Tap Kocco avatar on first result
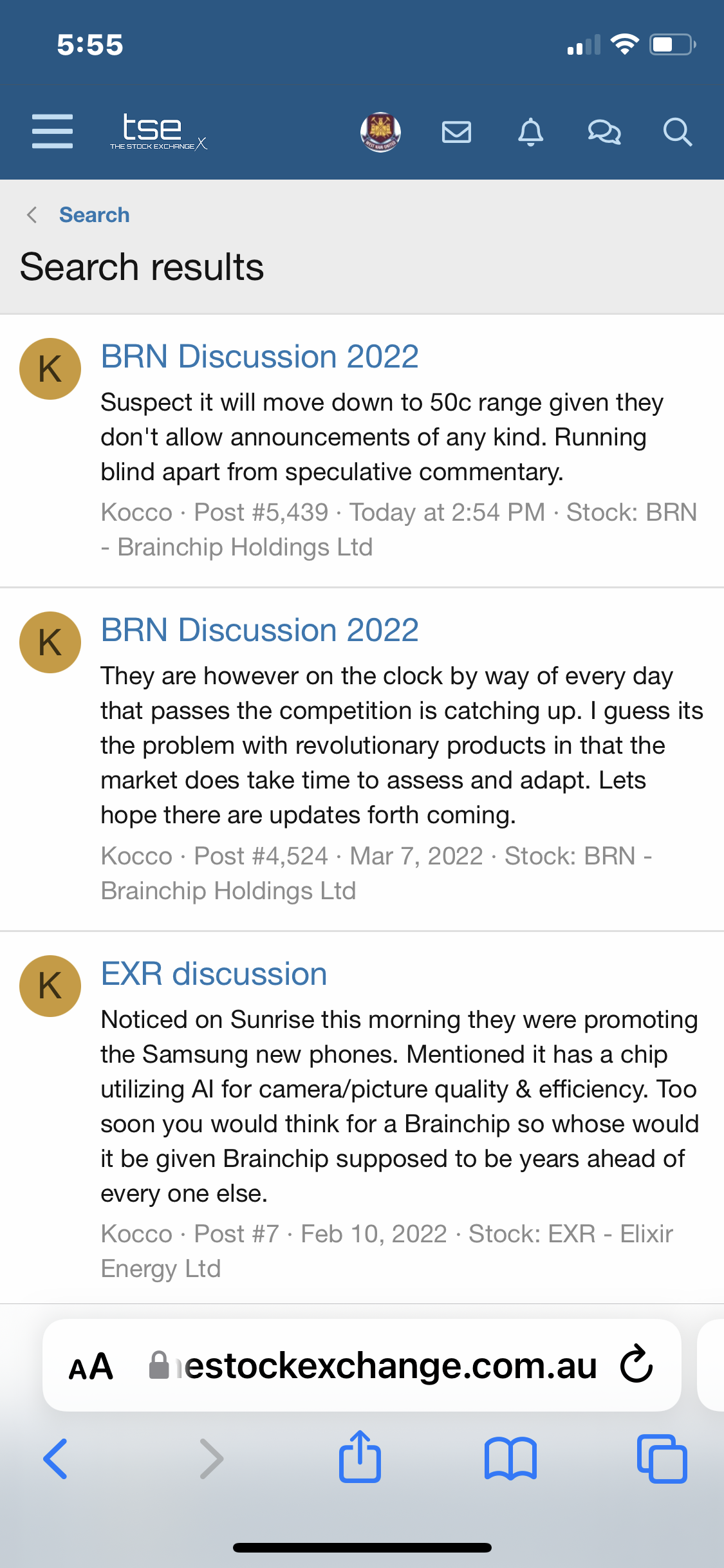 point(50,369)
